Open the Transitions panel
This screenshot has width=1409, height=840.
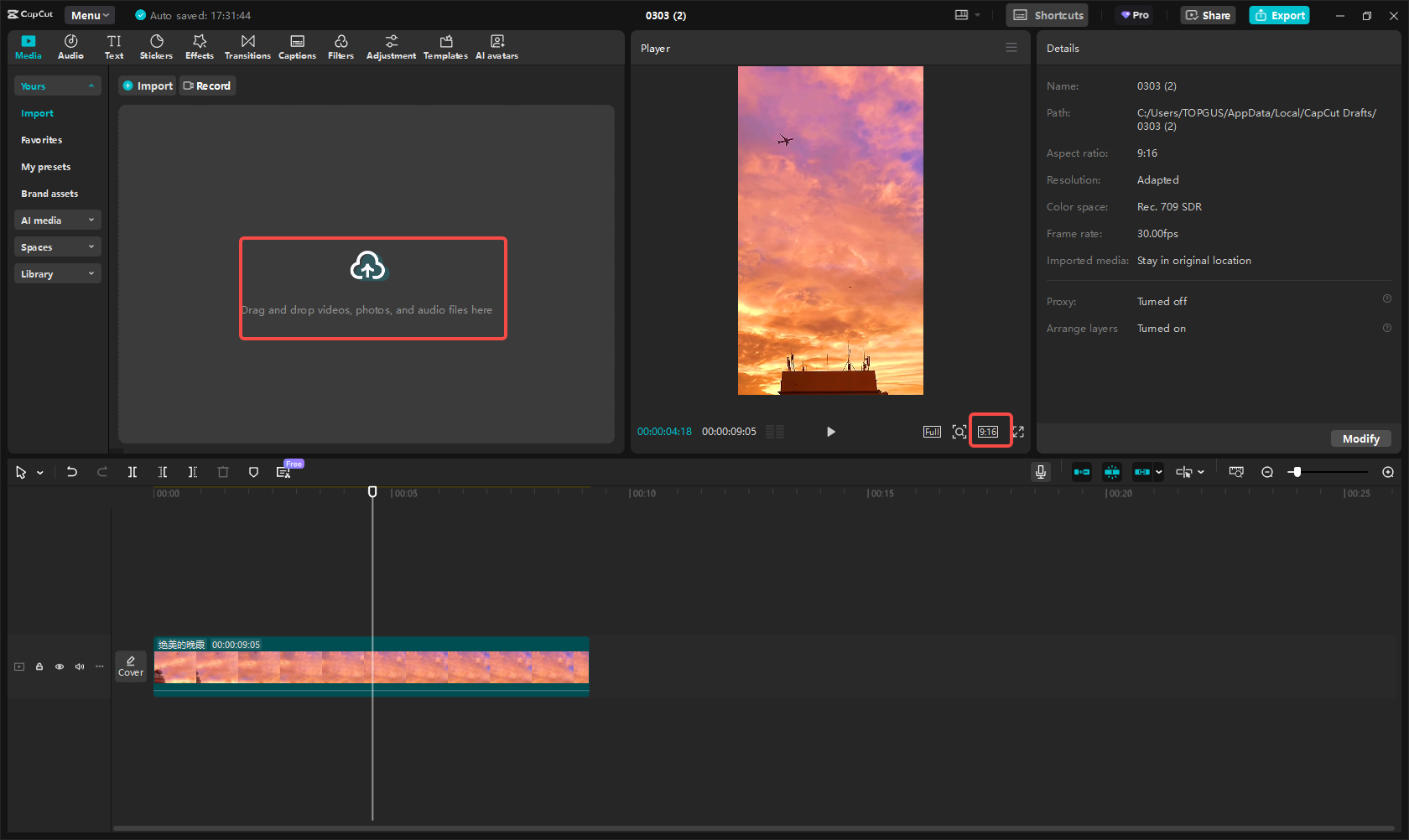click(x=247, y=47)
